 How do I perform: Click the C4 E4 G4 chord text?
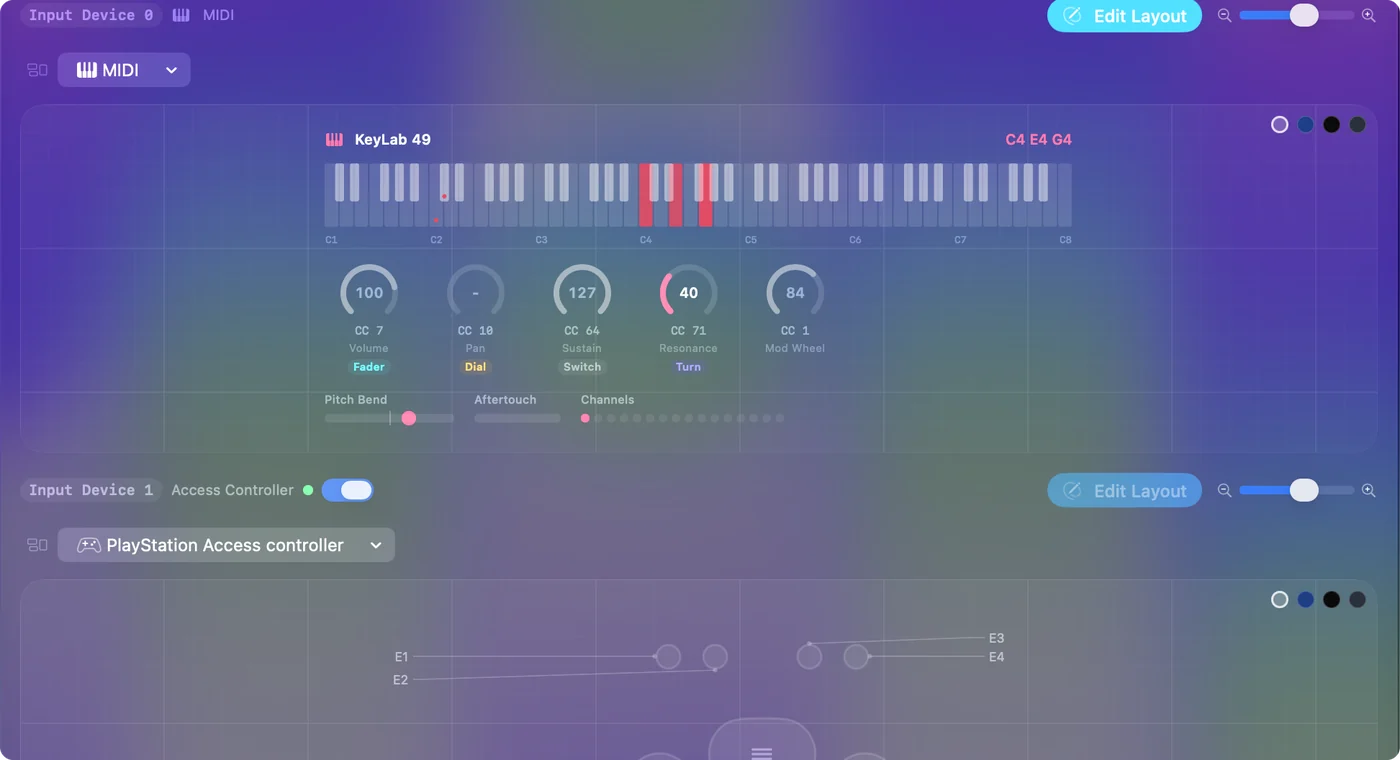coord(1038,140)
